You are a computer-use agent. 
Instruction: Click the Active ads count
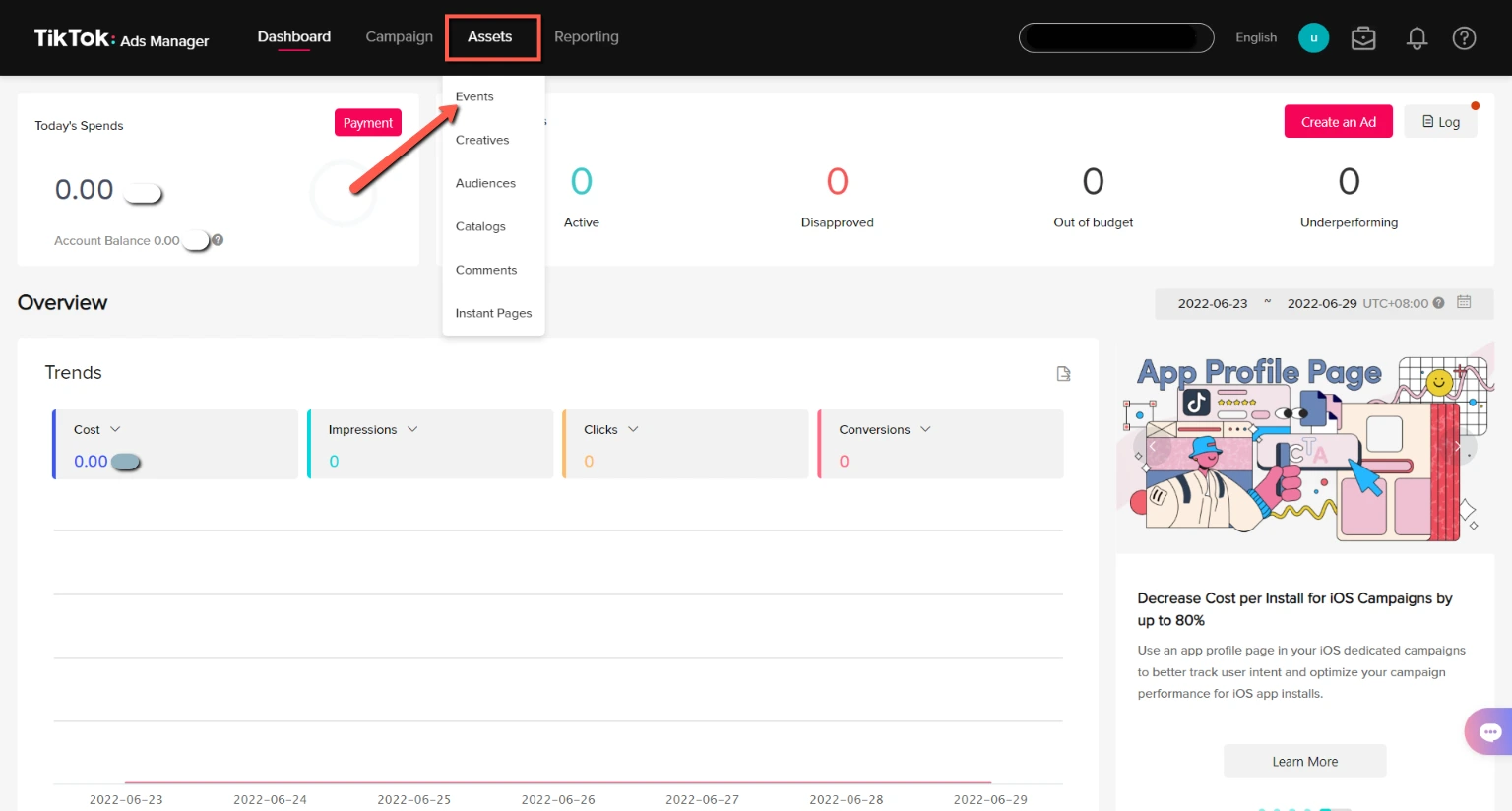tap(582, 181)
